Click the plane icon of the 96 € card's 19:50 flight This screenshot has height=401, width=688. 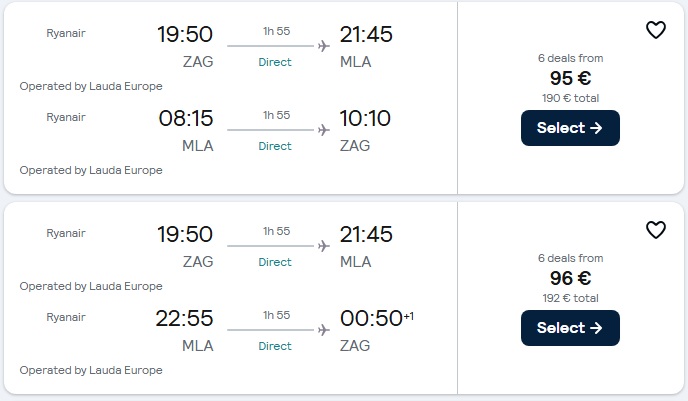pyautogui.click(x=323, y=246)
